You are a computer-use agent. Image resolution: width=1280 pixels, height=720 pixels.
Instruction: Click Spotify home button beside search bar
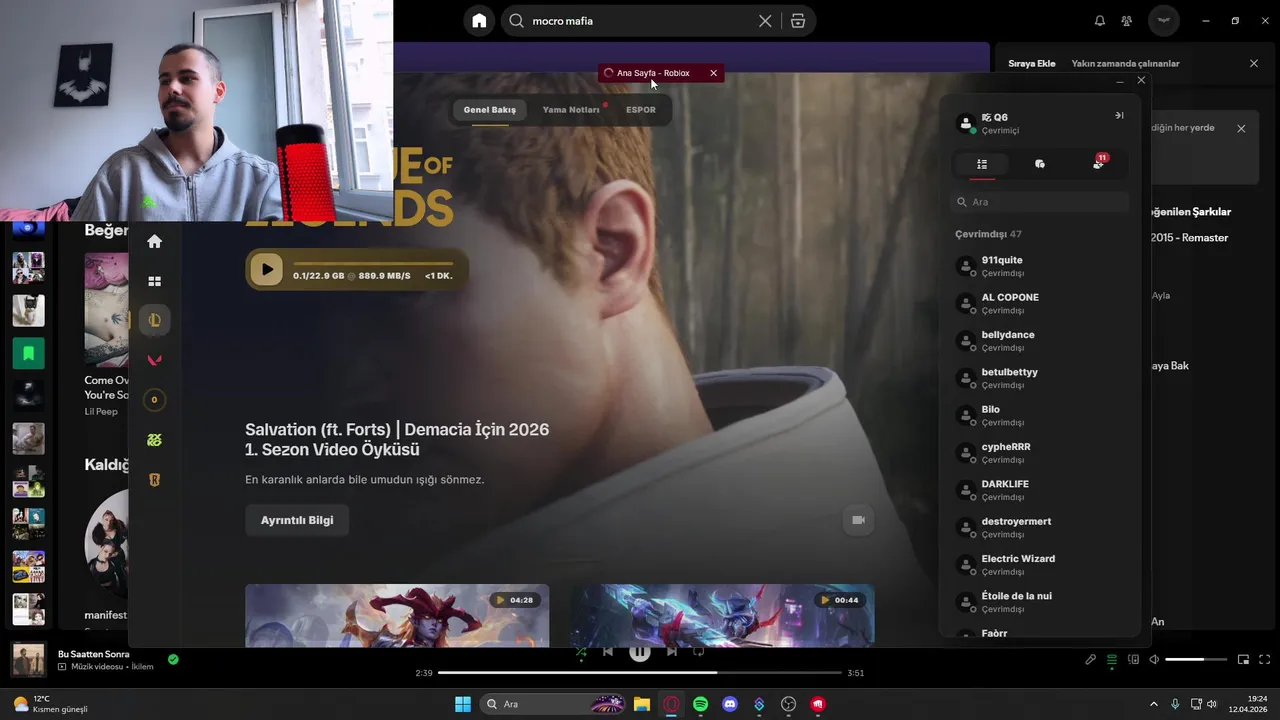coord(479,21)
